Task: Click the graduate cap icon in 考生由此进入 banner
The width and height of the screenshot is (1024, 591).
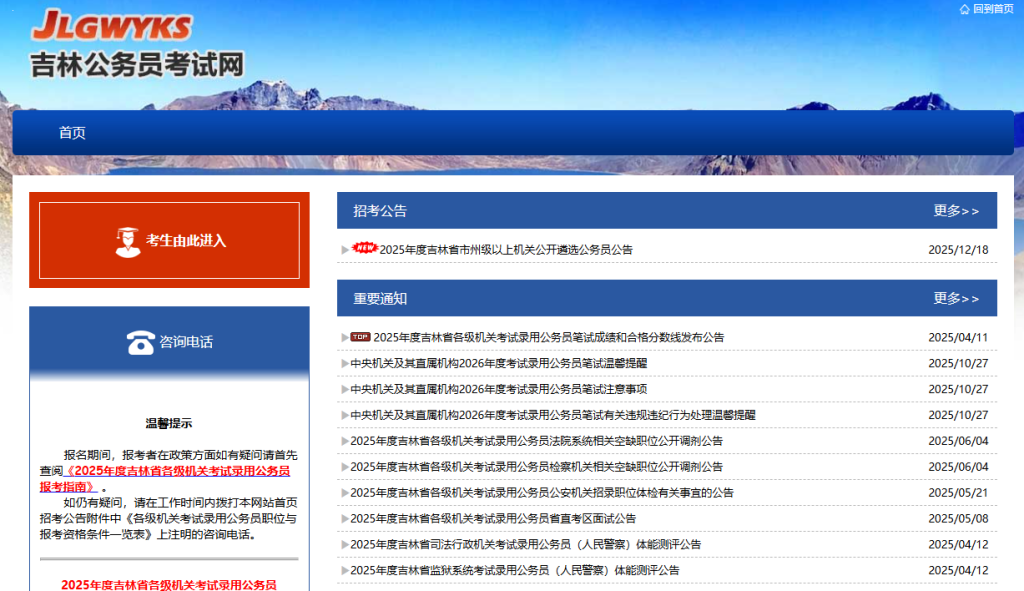Action: (129, 238)
